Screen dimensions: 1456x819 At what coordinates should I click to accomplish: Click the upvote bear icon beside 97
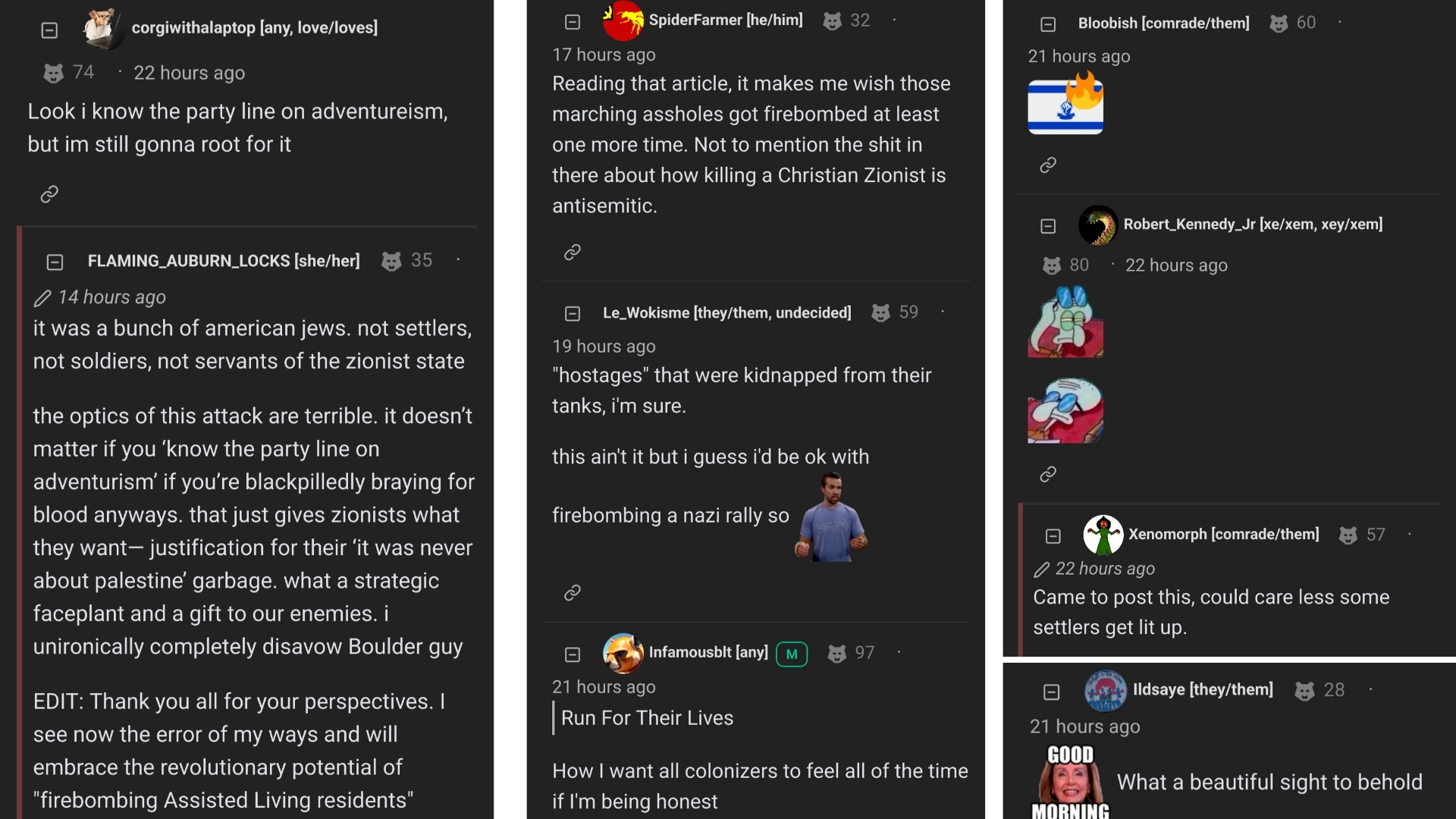click(836, 654)
